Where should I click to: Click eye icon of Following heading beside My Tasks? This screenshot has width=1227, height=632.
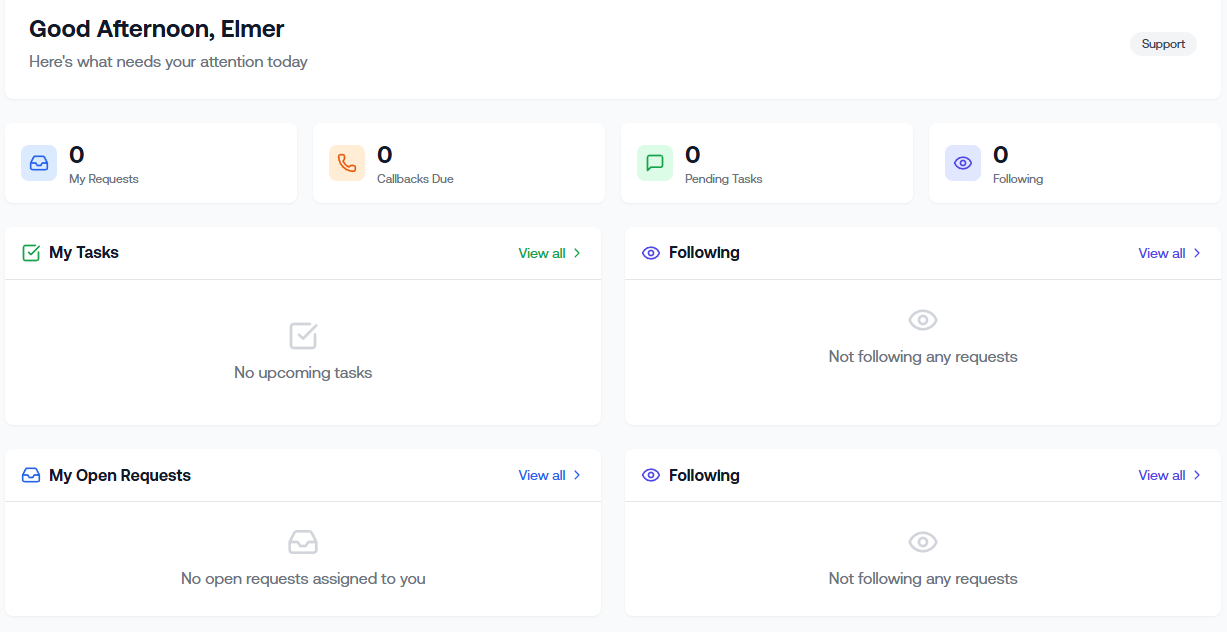[x=651, y=253]
